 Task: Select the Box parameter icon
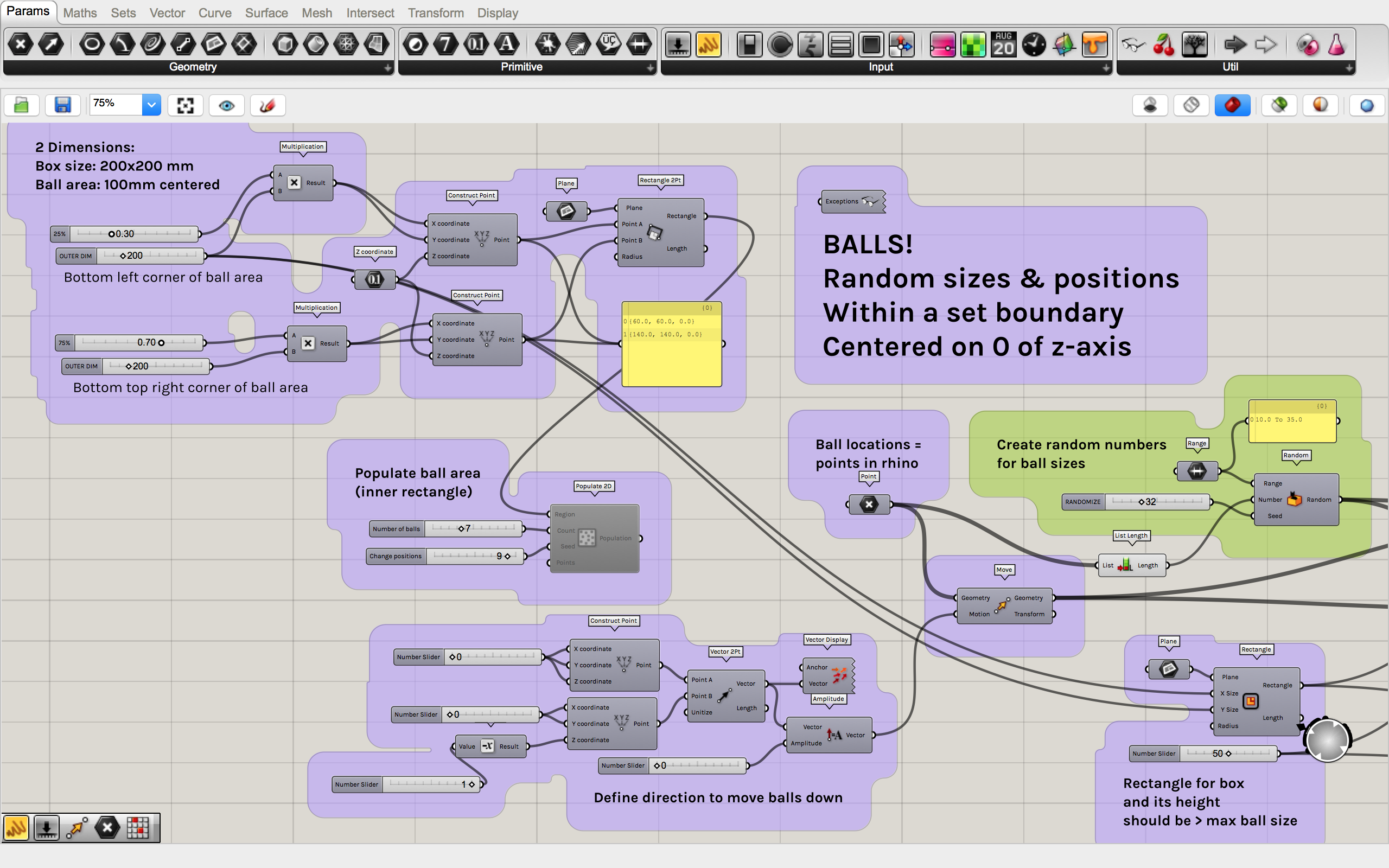tap(285, 44)
